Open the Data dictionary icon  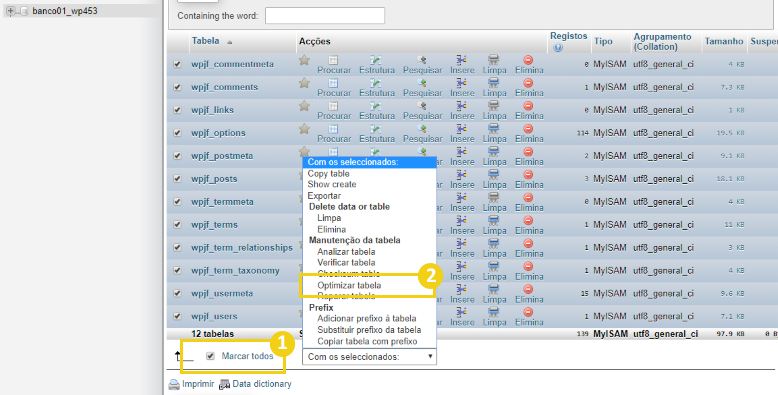[225, 385]
